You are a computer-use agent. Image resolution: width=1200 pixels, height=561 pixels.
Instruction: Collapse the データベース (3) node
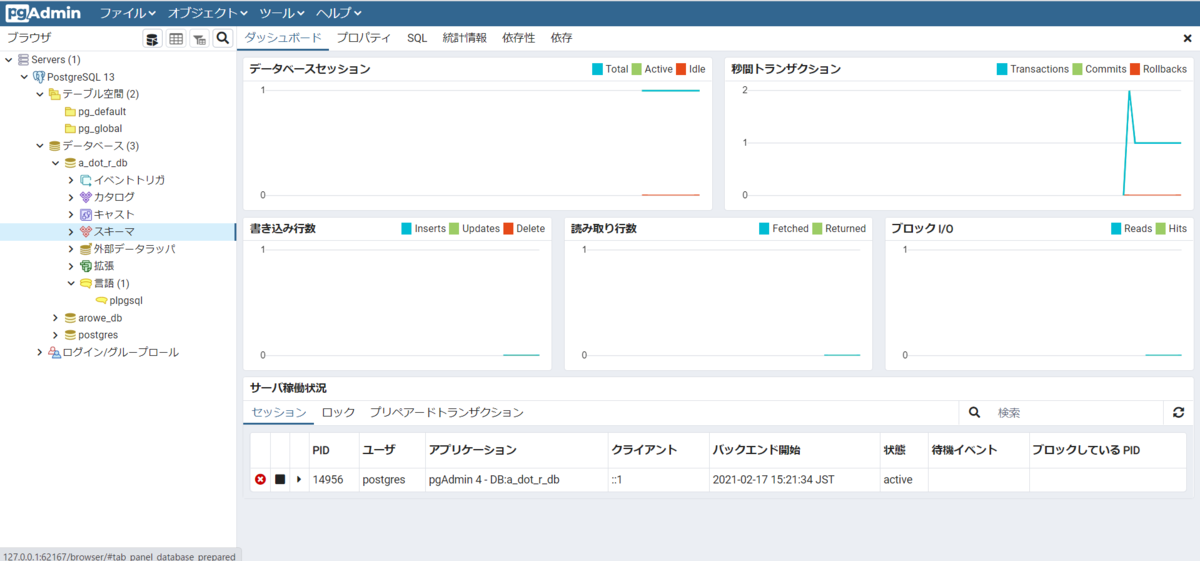[40, 146]
